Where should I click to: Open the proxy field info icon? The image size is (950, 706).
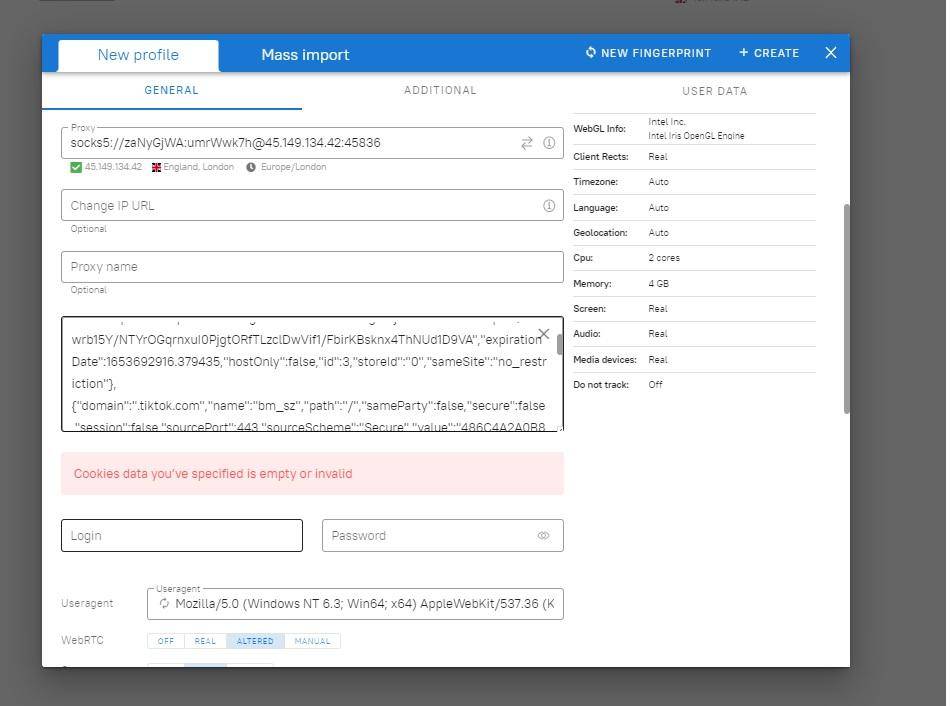coord(549,143)
